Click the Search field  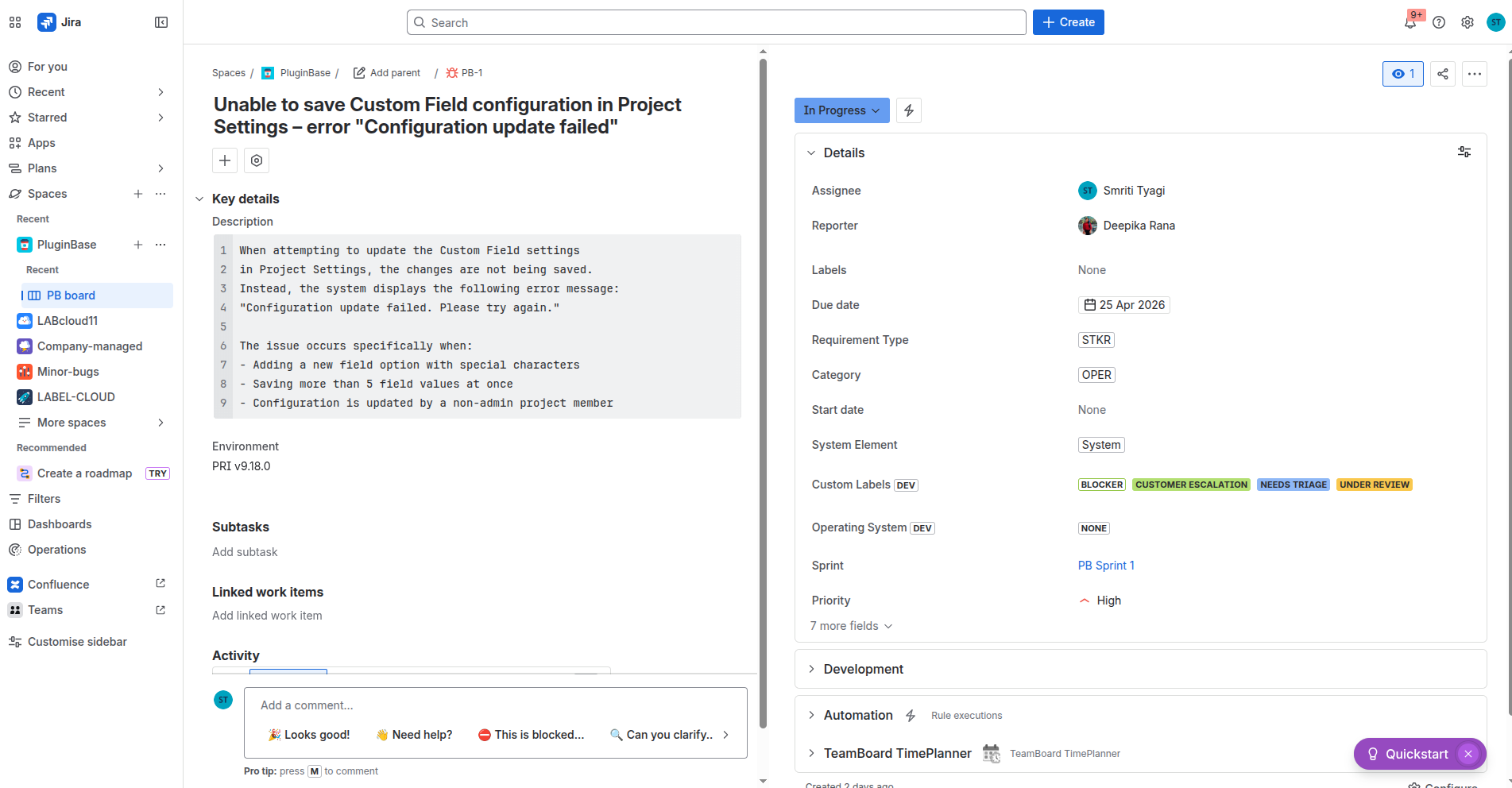(717, 22)
